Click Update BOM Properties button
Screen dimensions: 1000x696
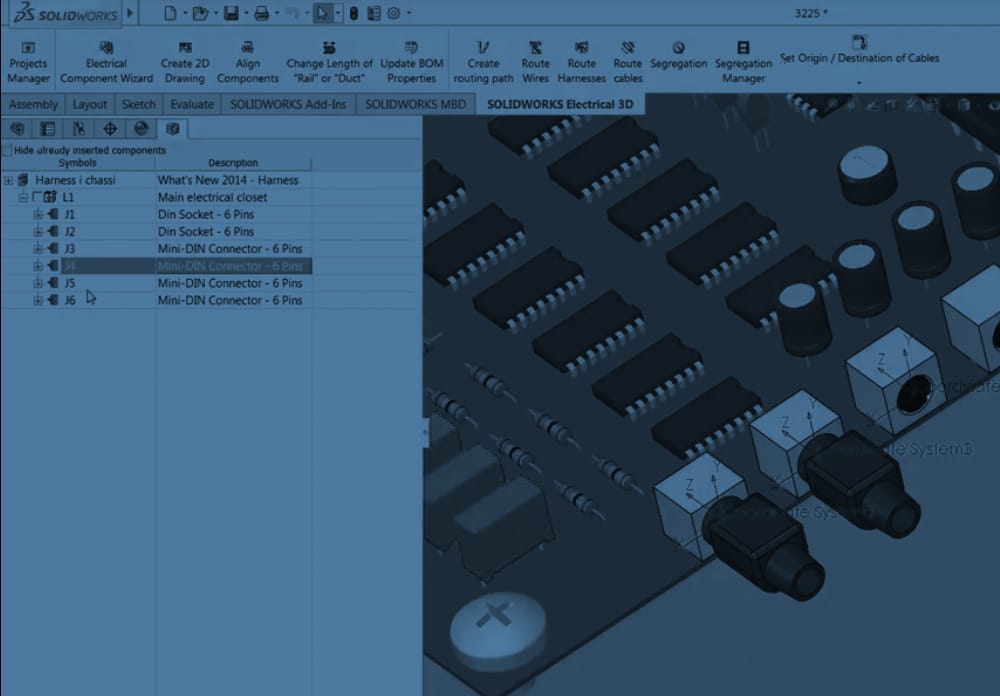(x=411, y=62)
